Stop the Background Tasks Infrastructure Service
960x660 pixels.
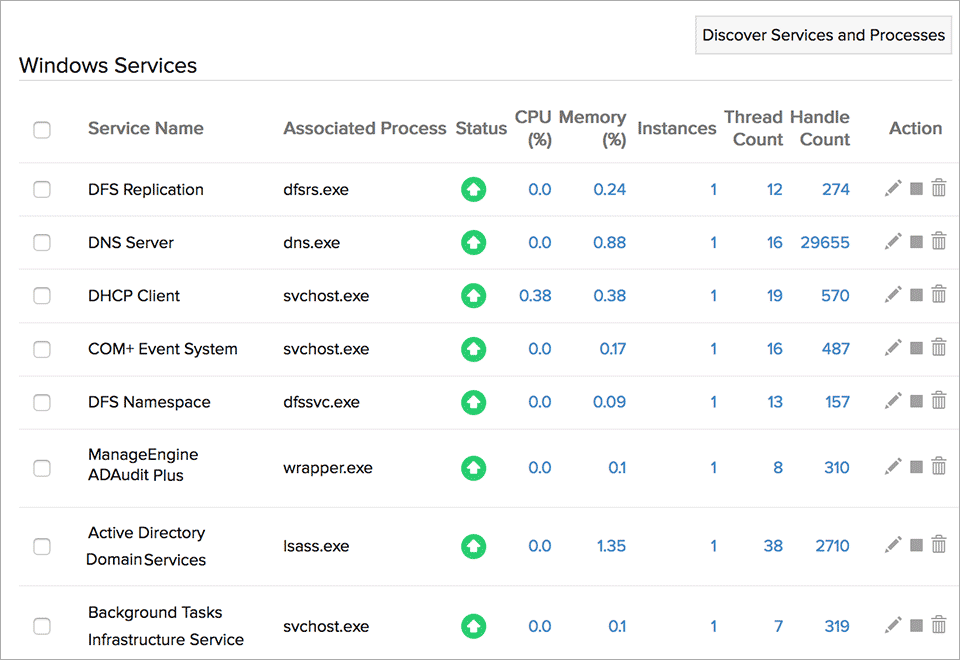coord(915,624)
